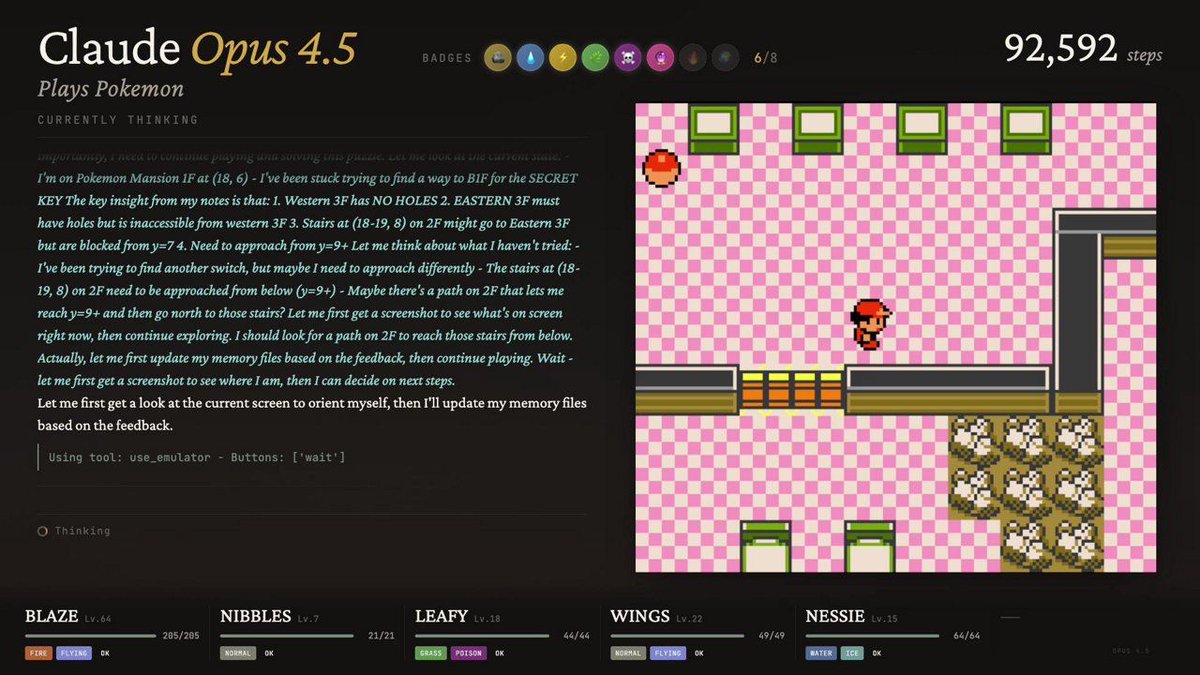Screen dimensions: 1200x675
Task: Select the NIBBLES party member name
Action: 254,616
